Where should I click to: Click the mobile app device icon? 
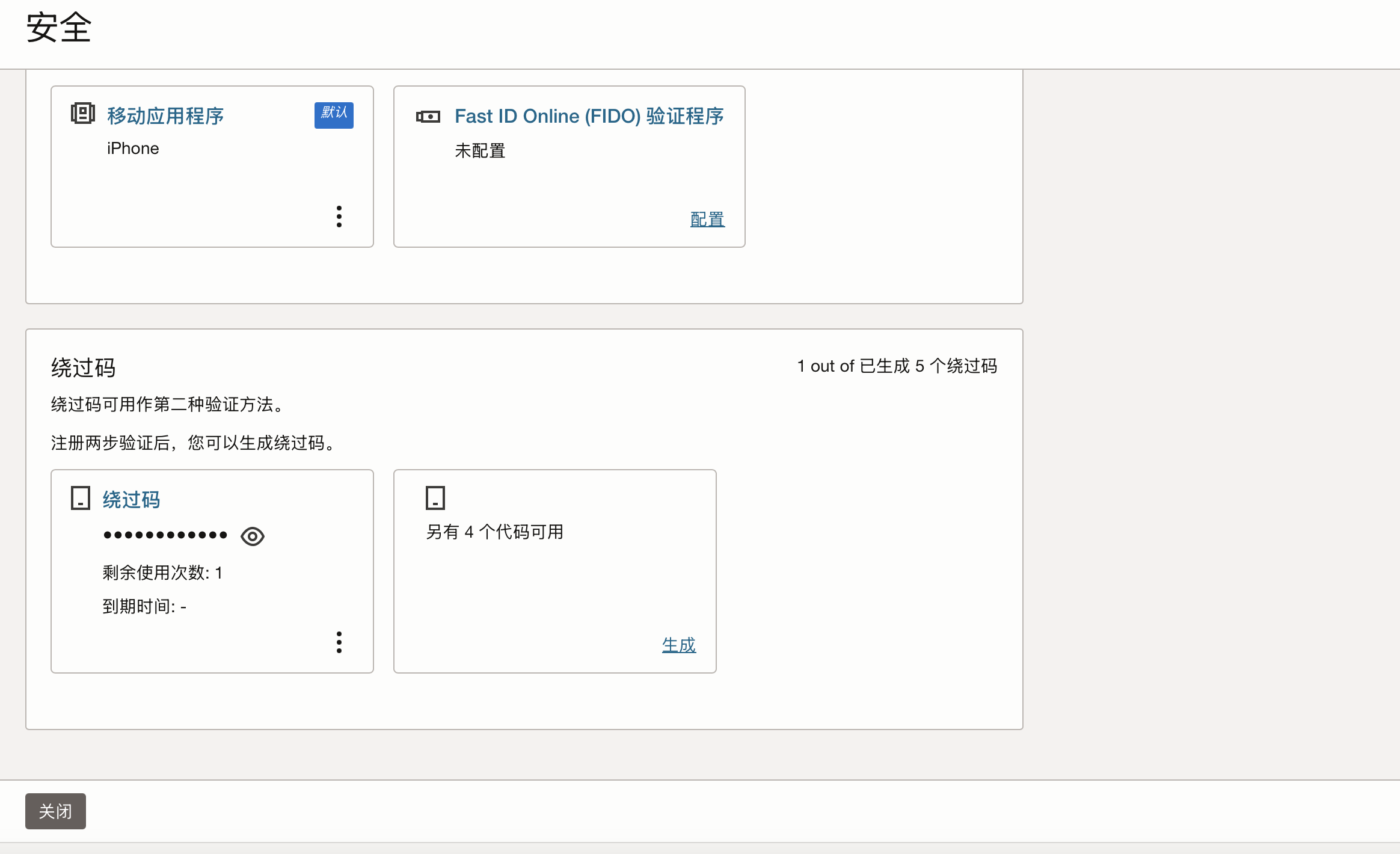[82, 113]
